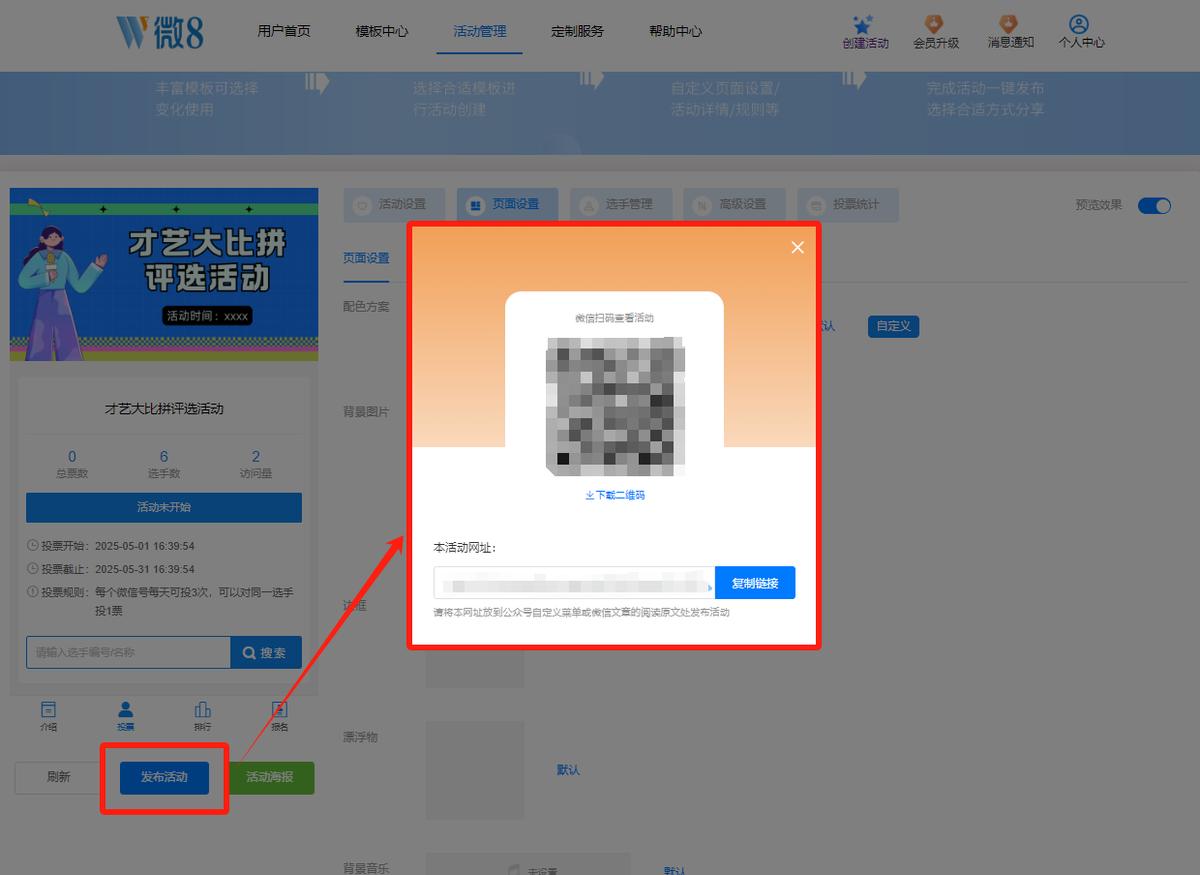Click the activity URL field
Image resolution: width=1200 pixels, height=875 pixels.
pos(574,583)
